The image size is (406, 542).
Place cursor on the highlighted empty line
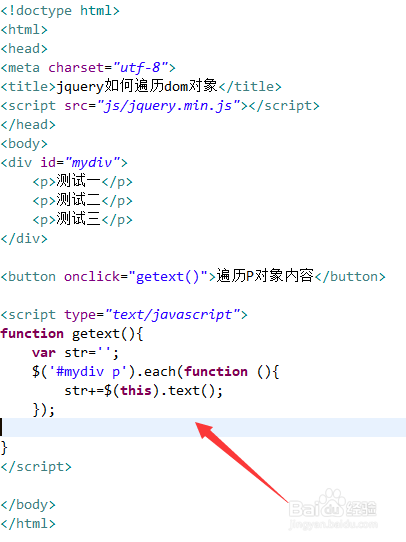point(203,427)
